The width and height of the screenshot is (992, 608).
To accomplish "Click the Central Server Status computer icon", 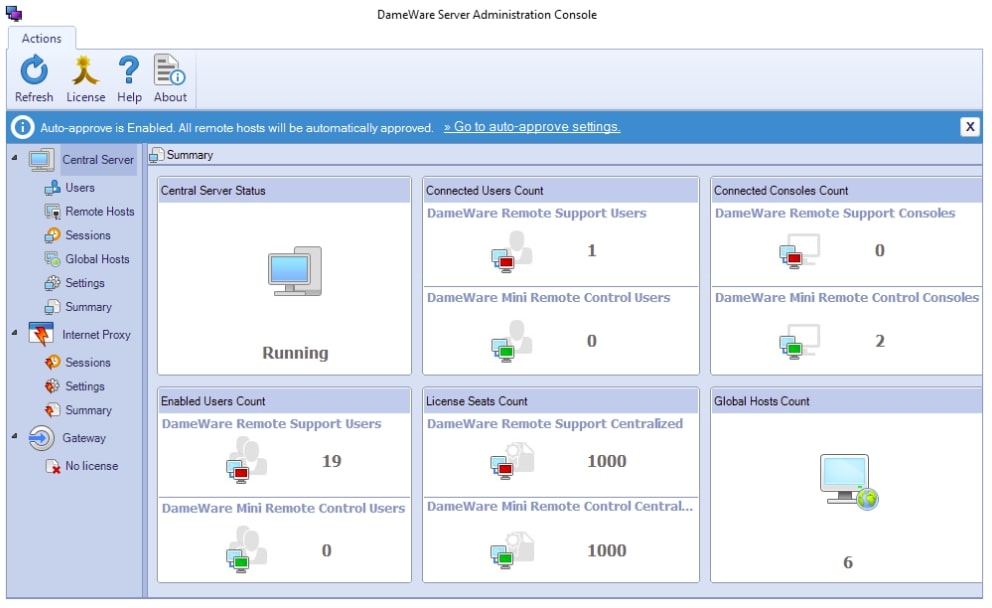I will click(x=295, y=271).
